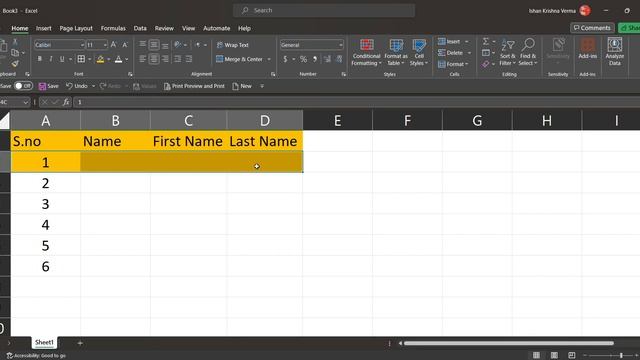Cut the selection with scissors icon
This screenshot has height=360, width=640.
point(15,42)
